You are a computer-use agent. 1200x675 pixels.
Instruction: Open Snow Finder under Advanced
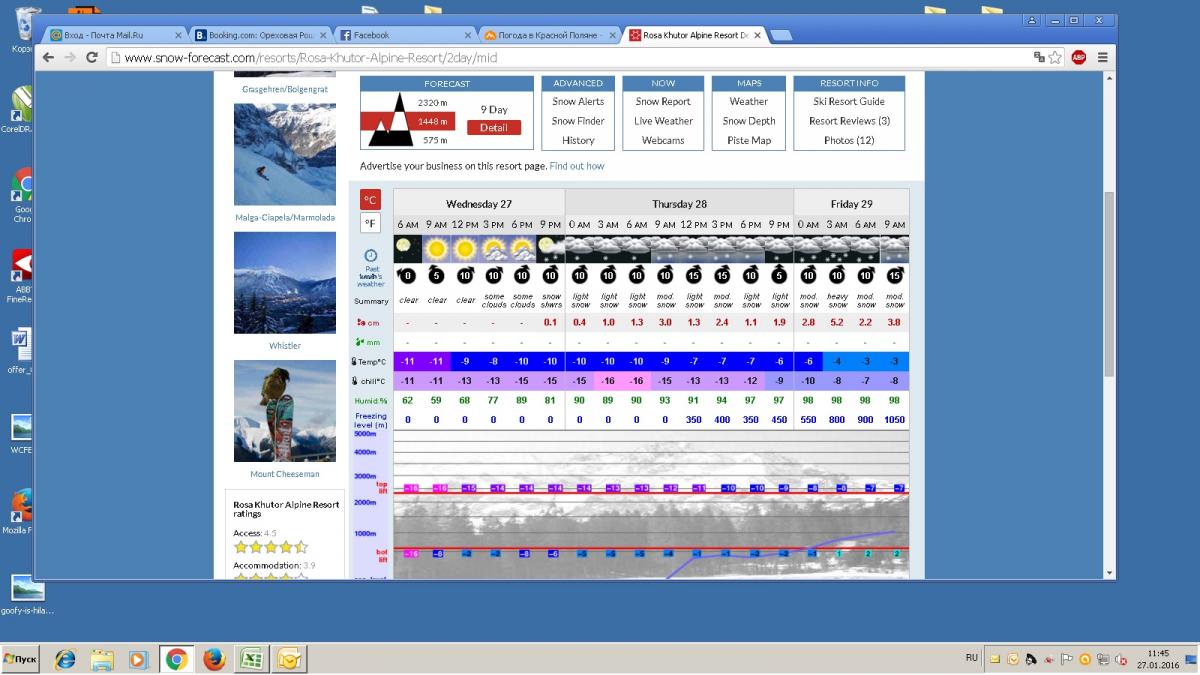[x=578, y=121]
